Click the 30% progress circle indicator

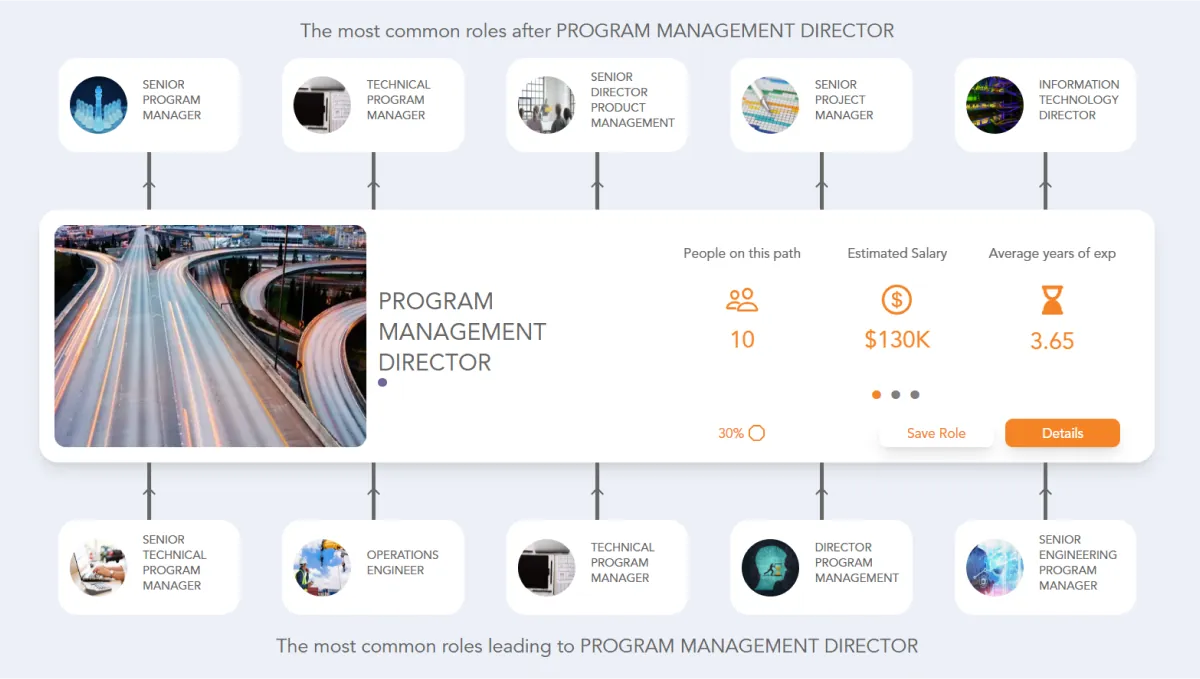coord(757,433)
